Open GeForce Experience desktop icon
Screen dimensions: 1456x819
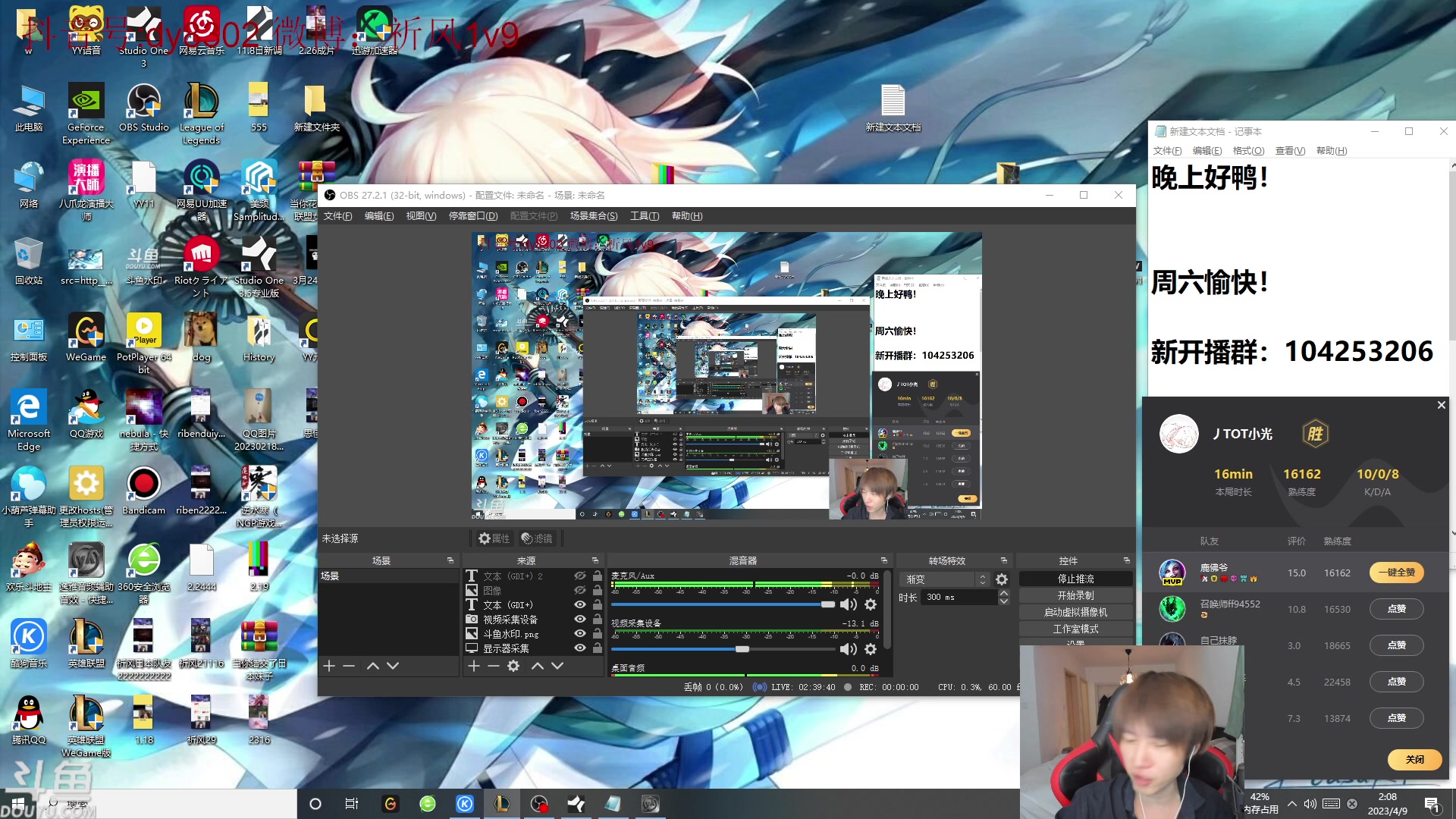[x=86, y=114]
